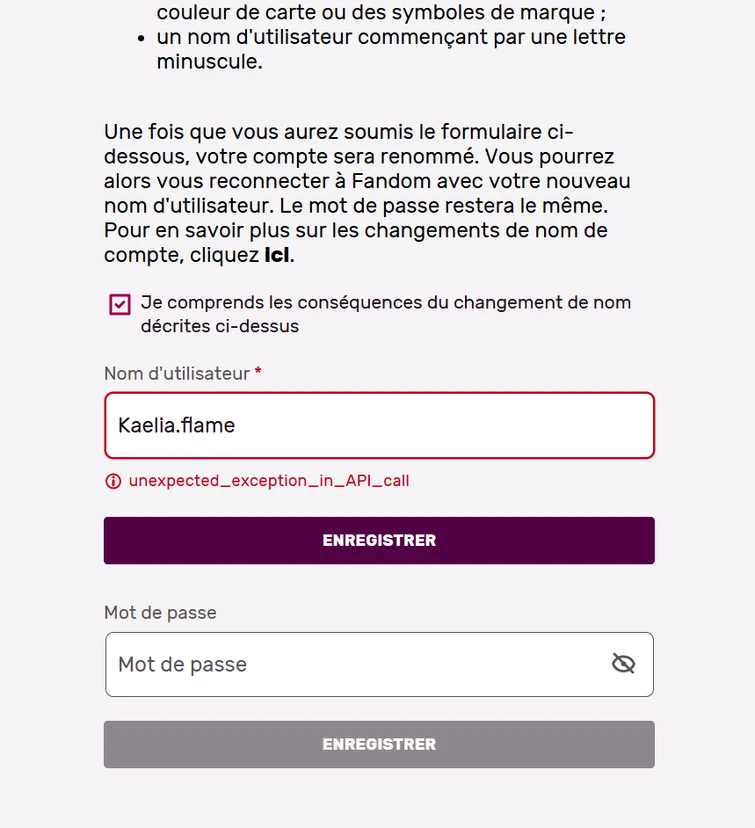Click the 'Mot de passe' label above field
Viewport: 755px width, 828px height.
click(160, 613)
